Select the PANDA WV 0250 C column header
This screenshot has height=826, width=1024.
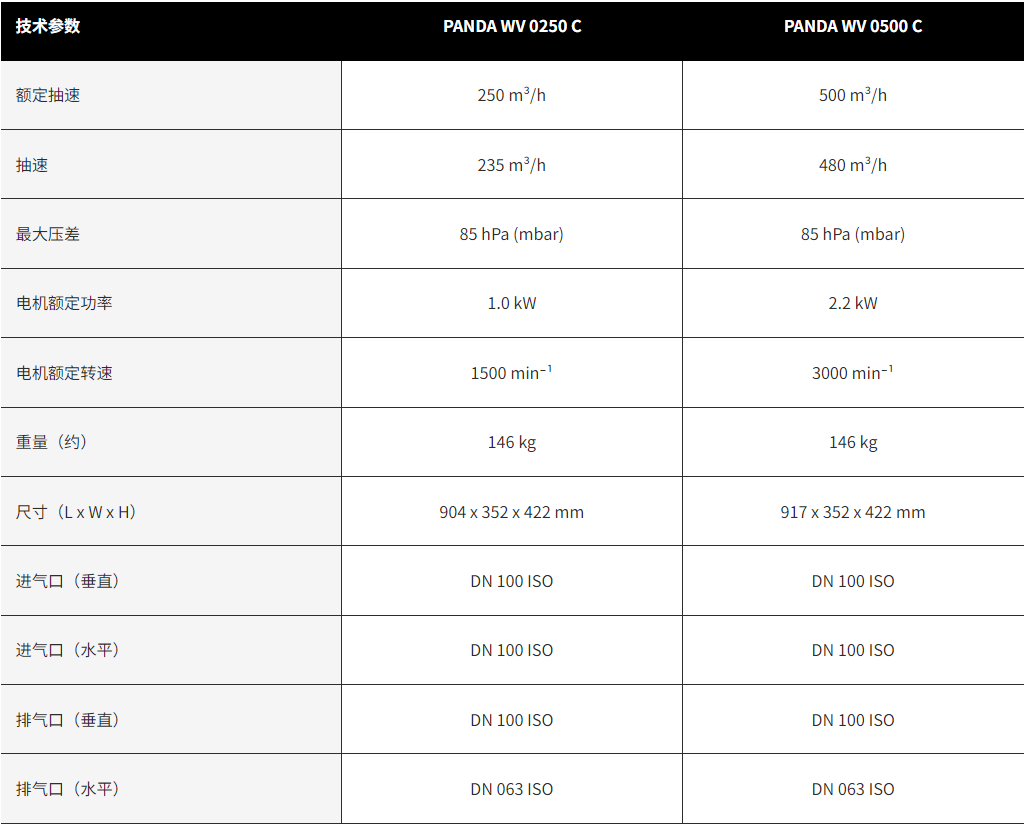pos(512,27)
